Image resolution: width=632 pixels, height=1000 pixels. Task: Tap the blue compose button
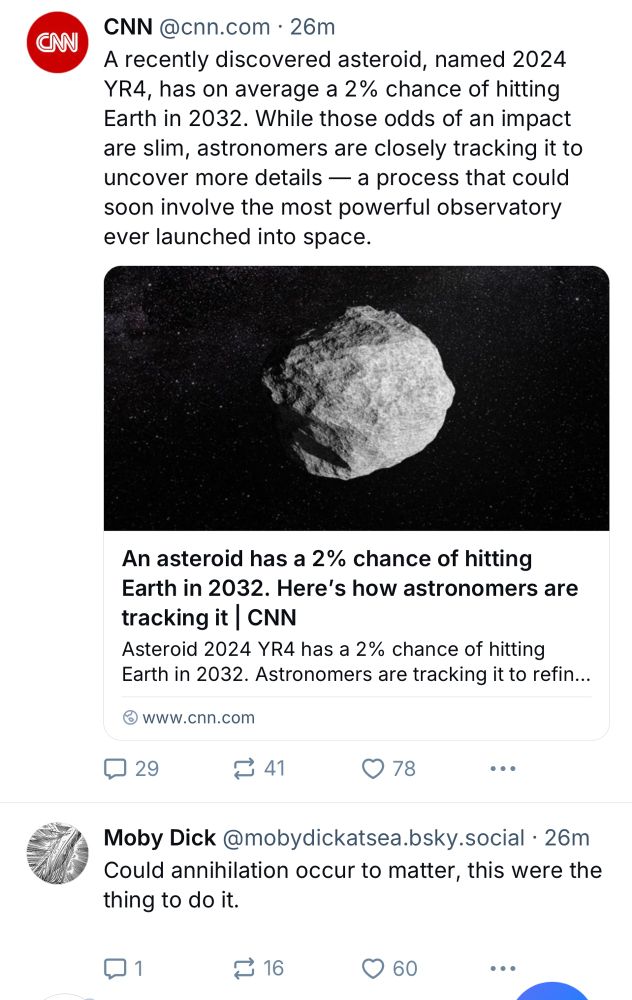click(552, 991)
